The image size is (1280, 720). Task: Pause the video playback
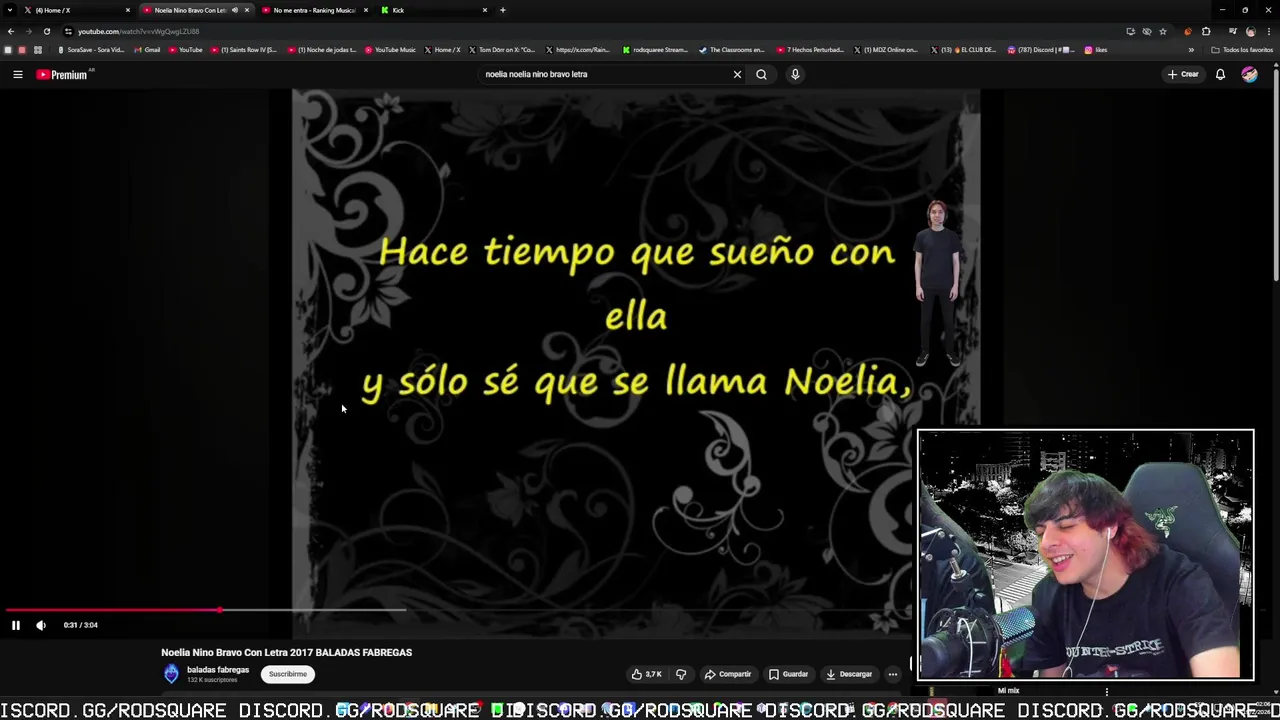click(x=16, y=625)
